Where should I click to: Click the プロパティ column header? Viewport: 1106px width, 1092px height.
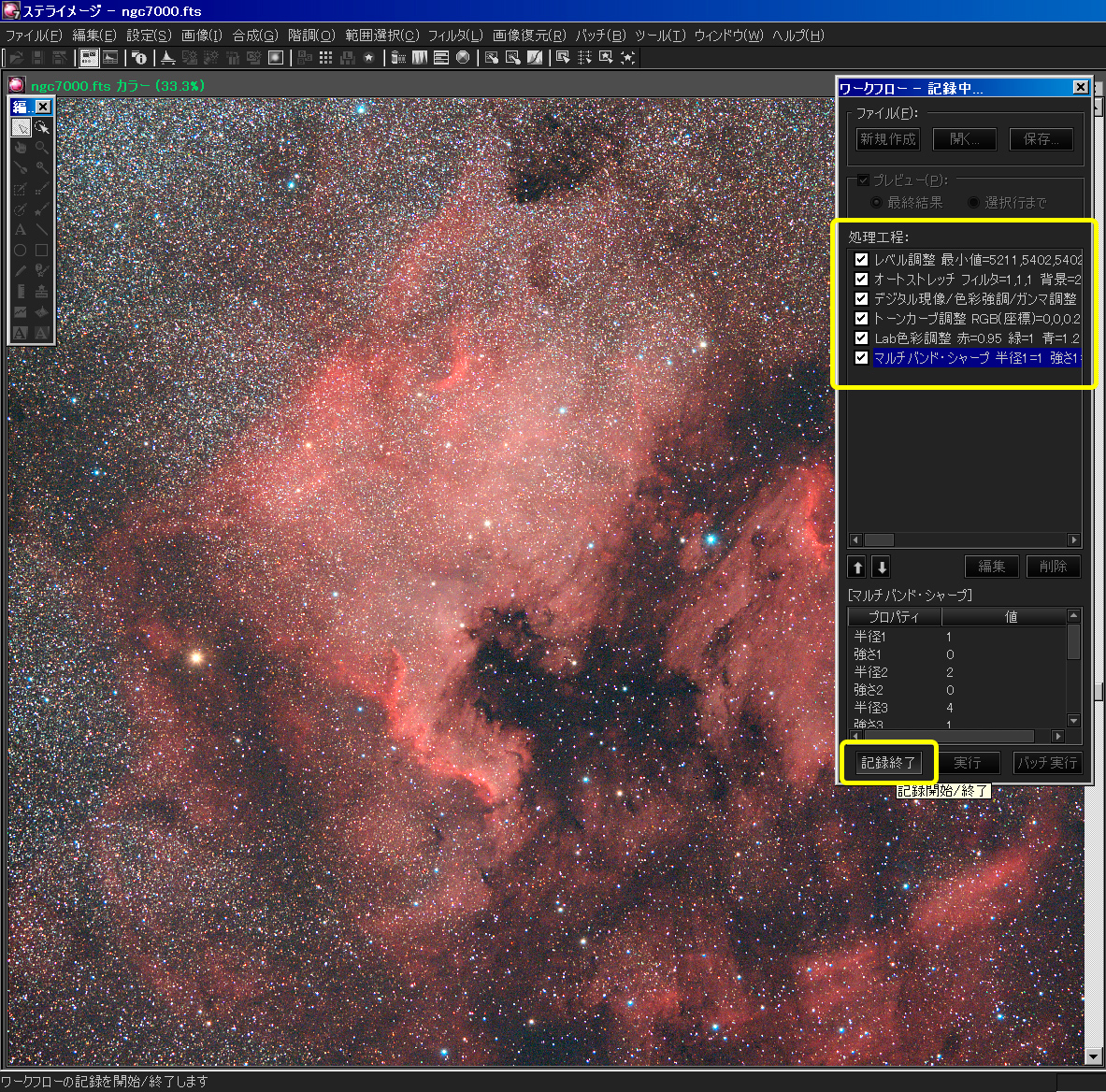point(894,617)
